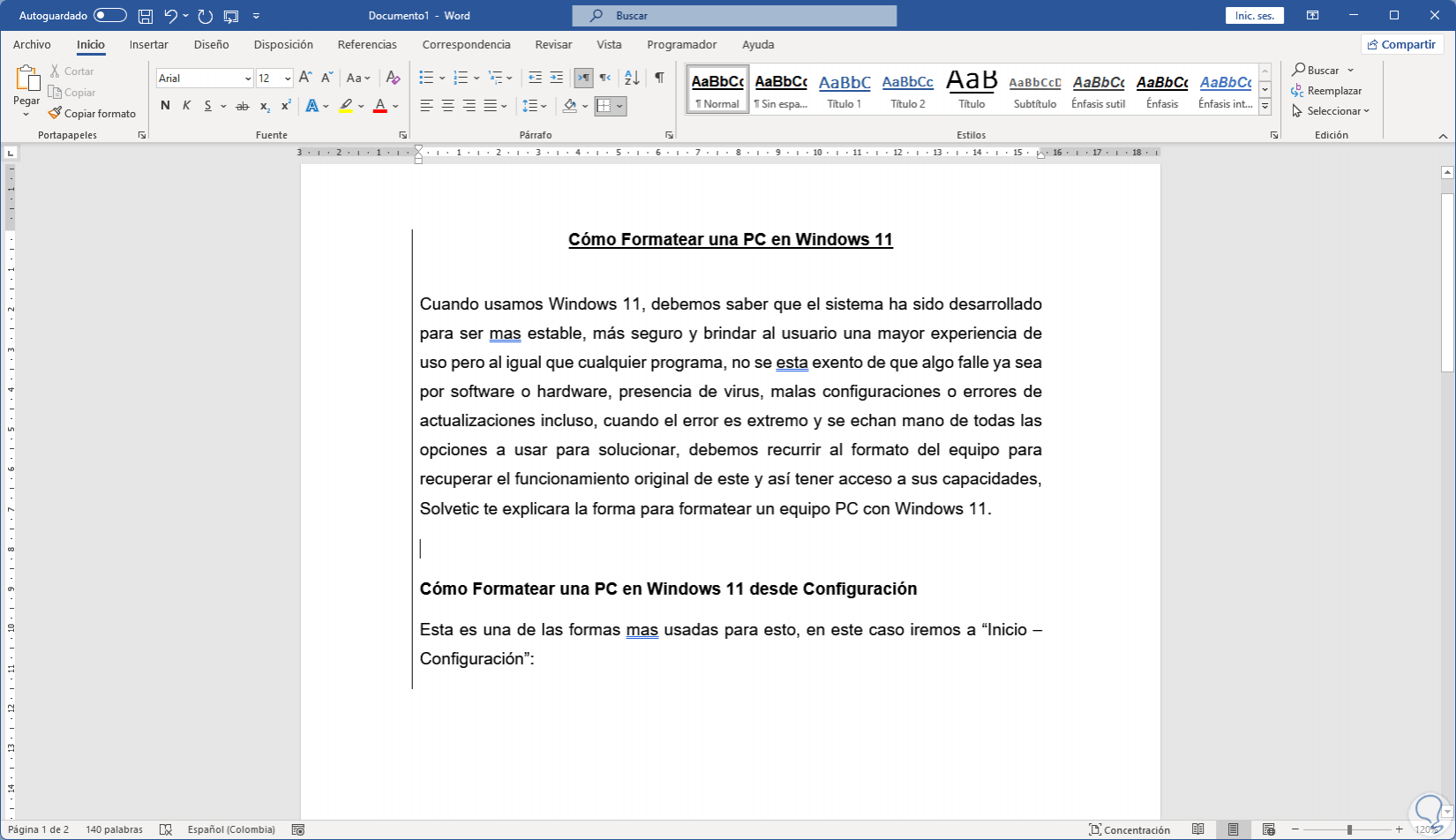
Task: Toggle left-to-right text direction
Action: (583, 78)
